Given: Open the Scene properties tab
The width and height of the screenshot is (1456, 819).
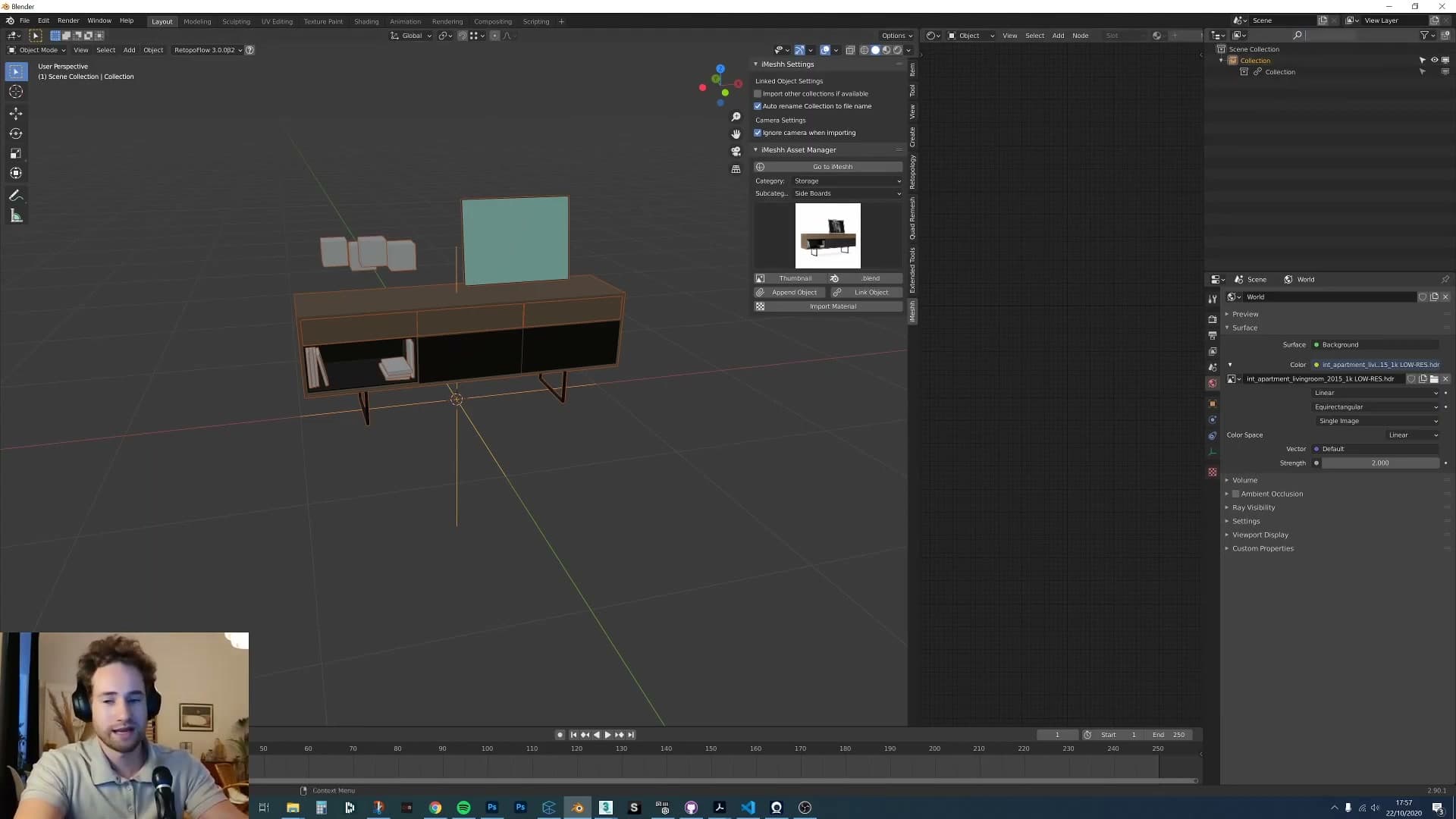Looking at the screenshot, I should pos(1213,367).
